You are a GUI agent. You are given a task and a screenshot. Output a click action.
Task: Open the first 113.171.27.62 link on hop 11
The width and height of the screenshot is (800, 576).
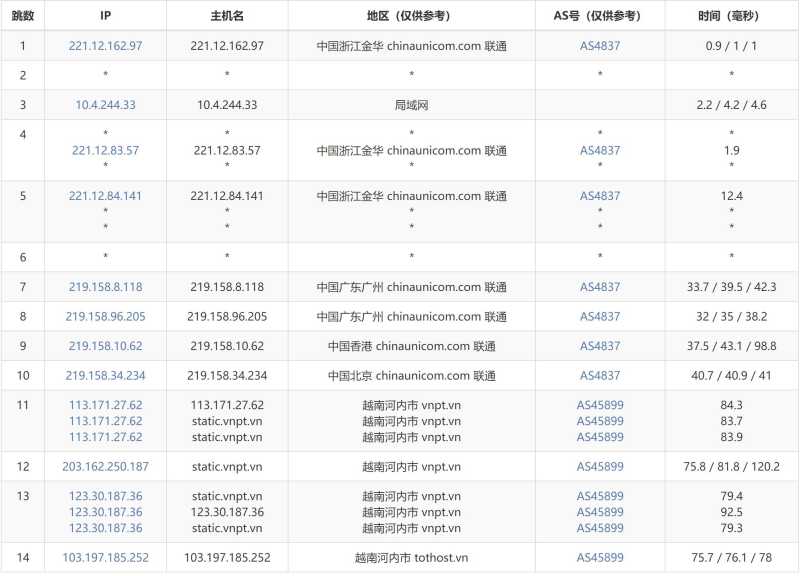(105, 406)
